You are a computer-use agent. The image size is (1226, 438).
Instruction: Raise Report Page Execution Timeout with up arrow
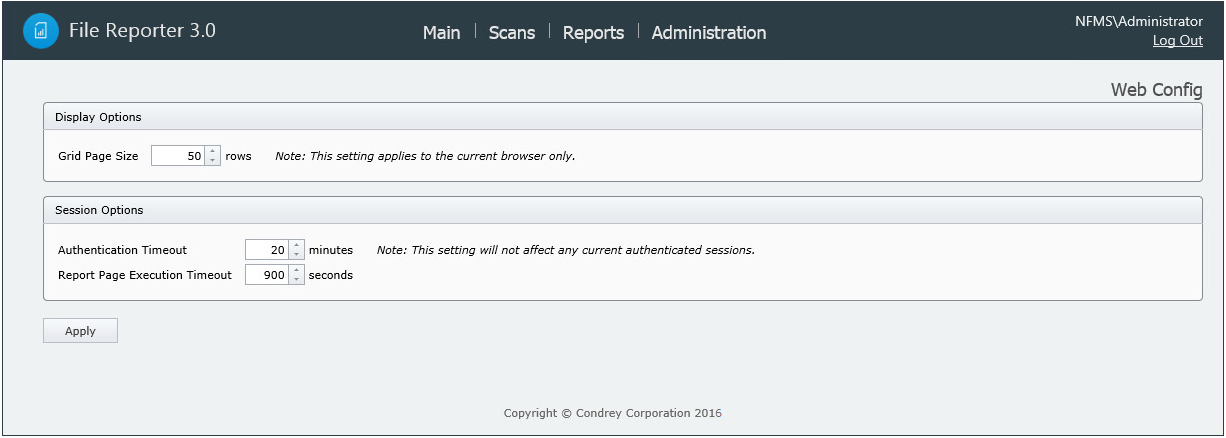tap(296, 270)
